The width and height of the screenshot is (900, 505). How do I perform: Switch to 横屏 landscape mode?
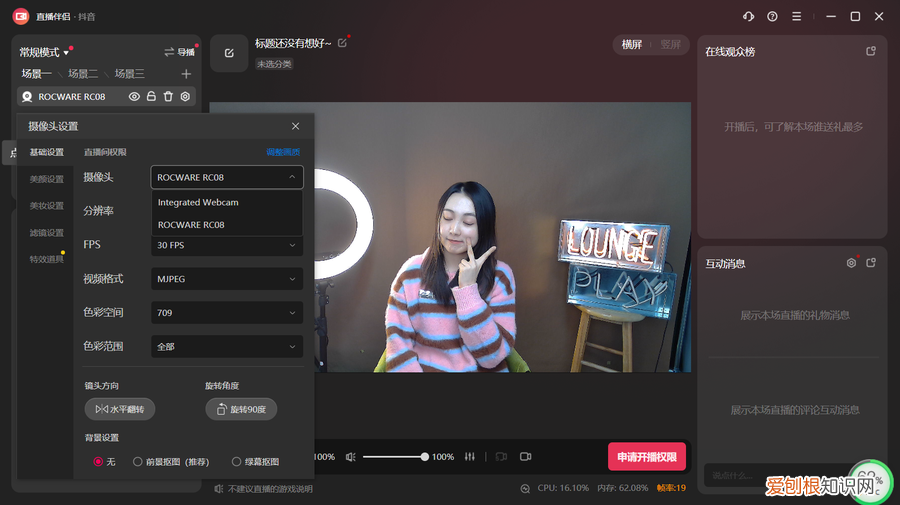(x=631, y=44)
